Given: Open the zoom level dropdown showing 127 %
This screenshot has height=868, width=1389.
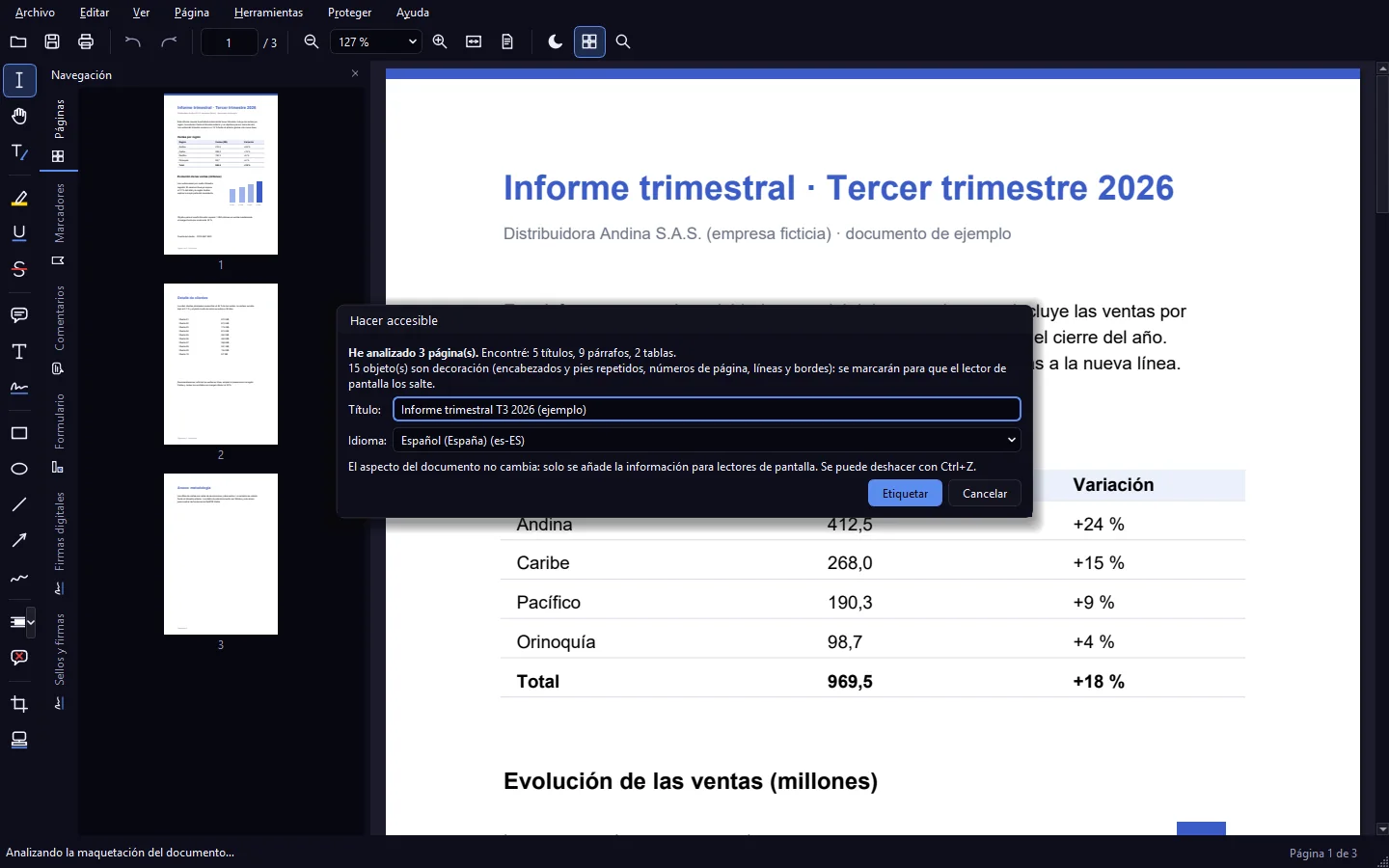Looking at the screenshot, I should click(x=376, y=41).
